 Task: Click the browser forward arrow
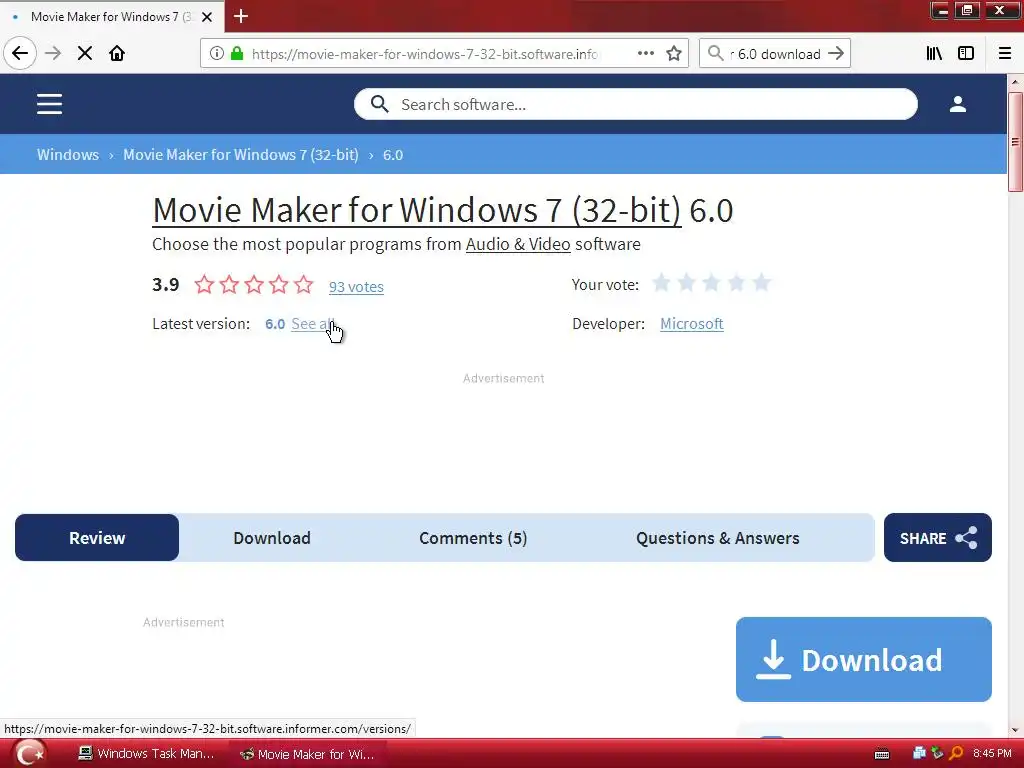click(x=53, y=54)
